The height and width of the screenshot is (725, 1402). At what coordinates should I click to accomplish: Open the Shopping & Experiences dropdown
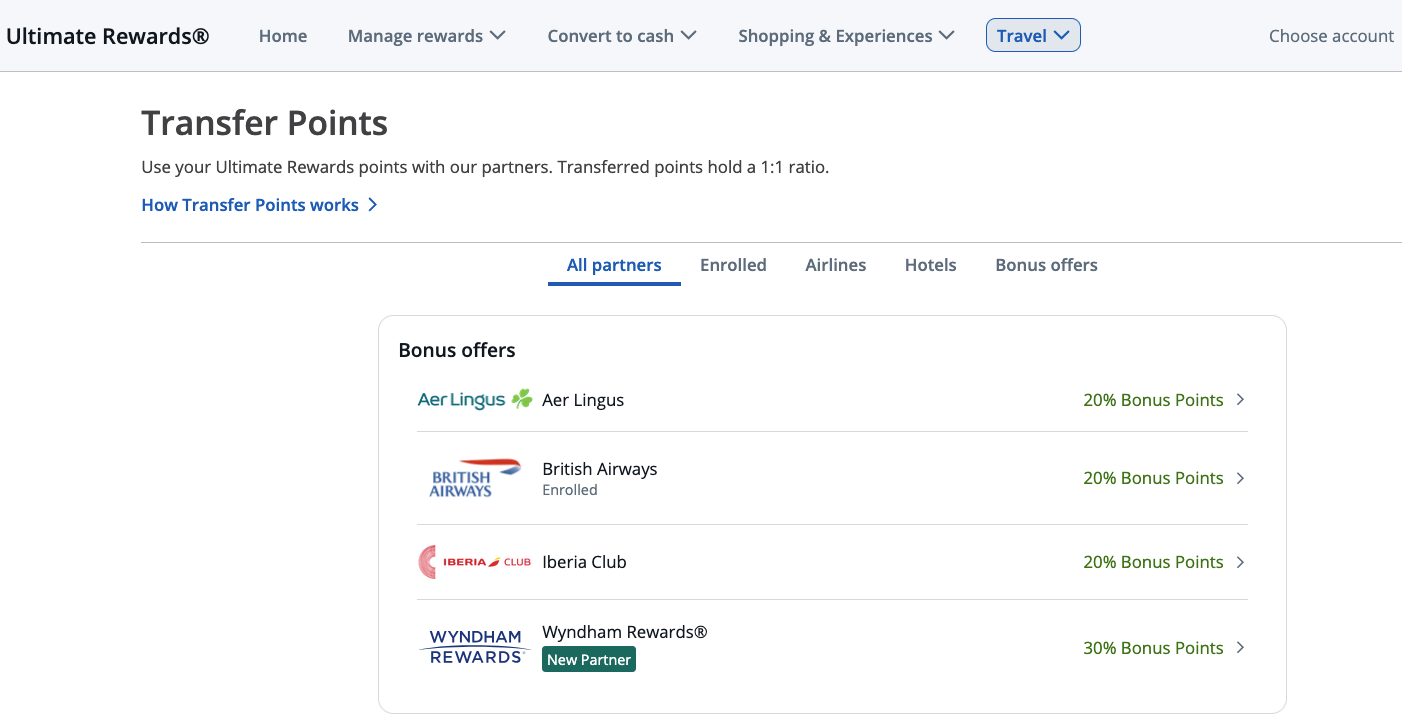(845, 35)
